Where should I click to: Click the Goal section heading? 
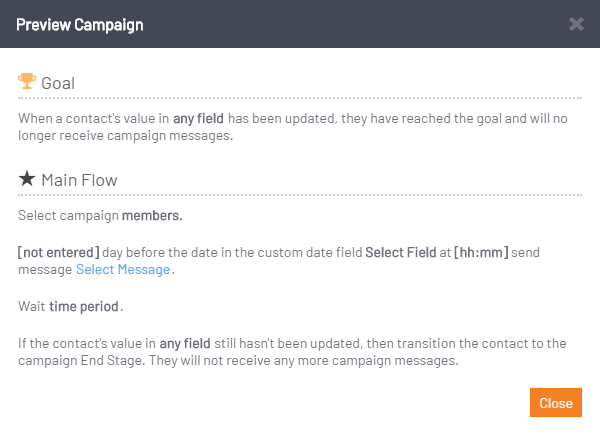coord(58,83)
